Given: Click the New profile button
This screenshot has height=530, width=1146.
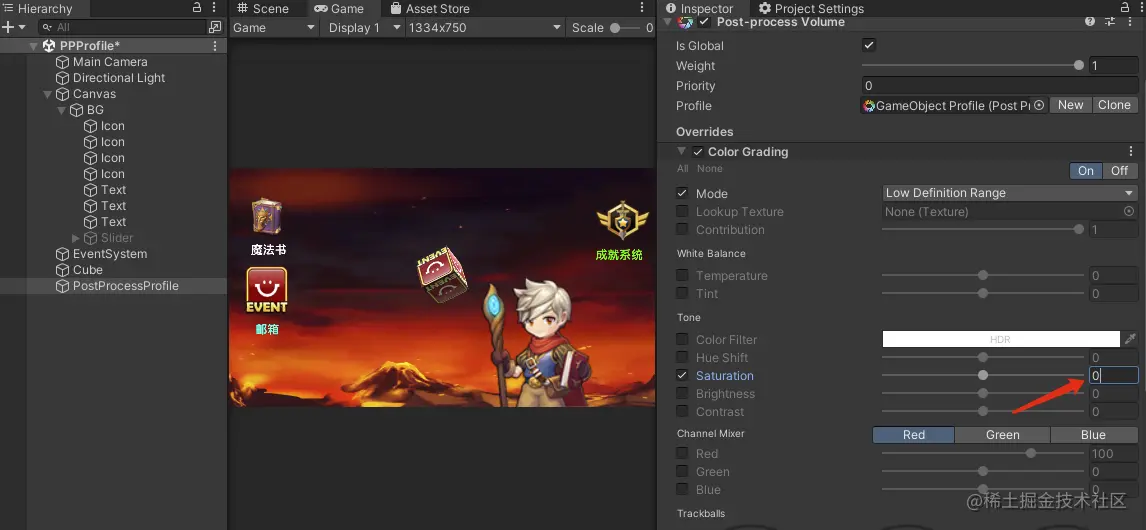Looking at the screenshot, I should [x=1071, y=105].
